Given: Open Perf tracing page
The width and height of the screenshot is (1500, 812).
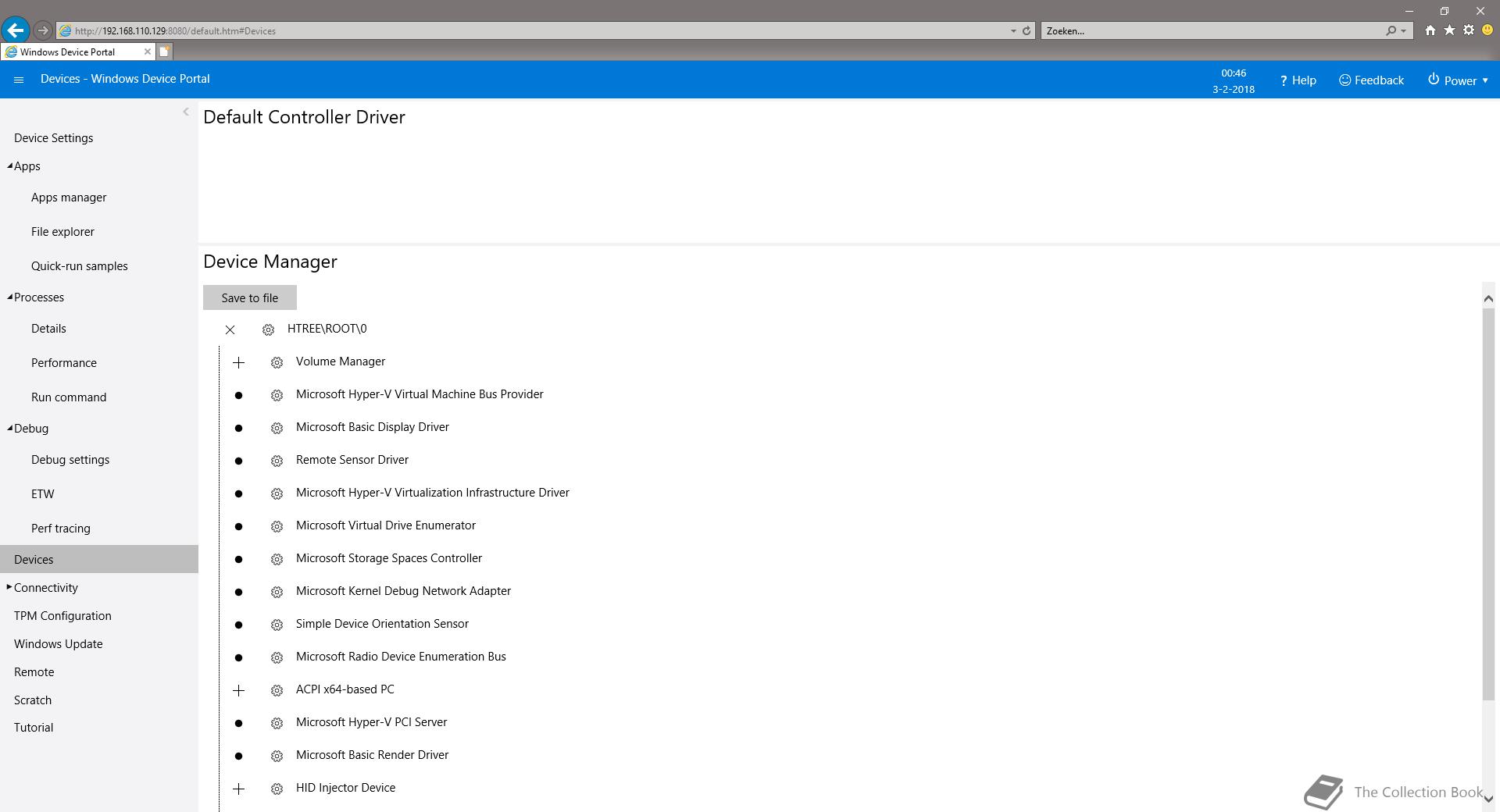Looking at the screenshot, I should [61, 529].
